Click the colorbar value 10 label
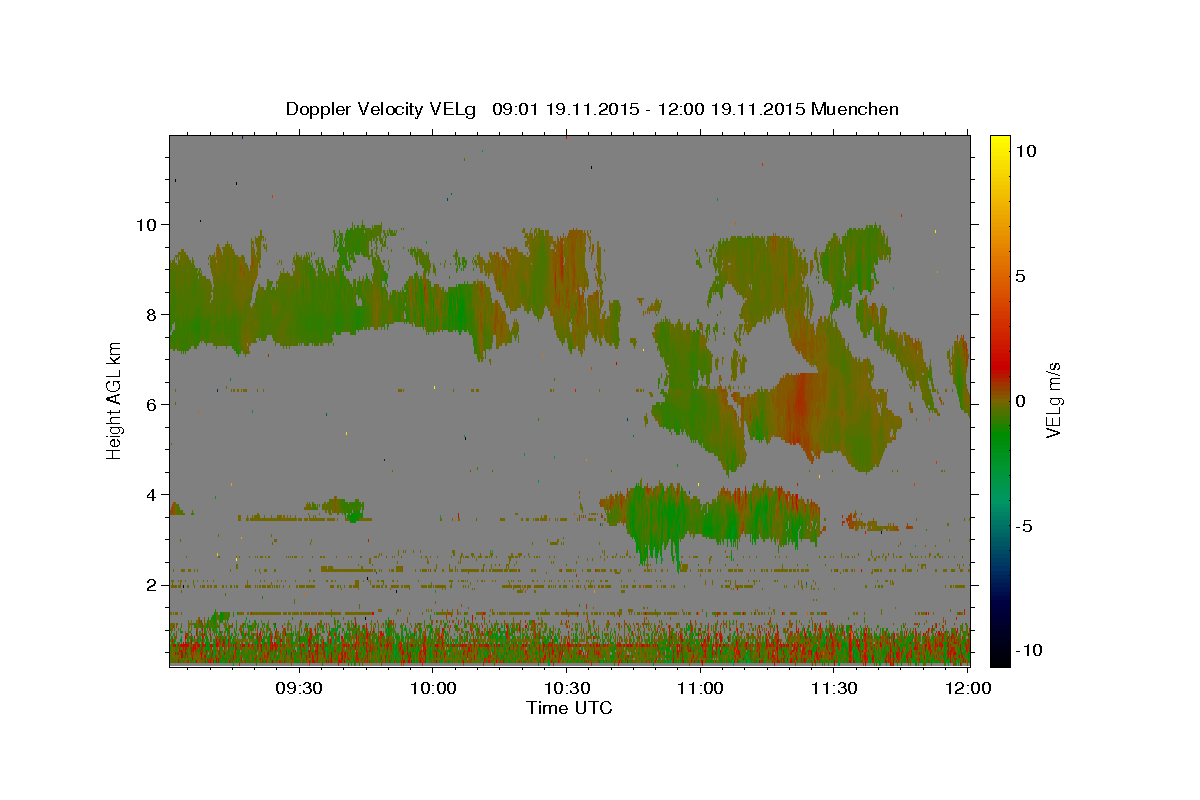Viewport: 1200px width, 800px height. 1026,150
